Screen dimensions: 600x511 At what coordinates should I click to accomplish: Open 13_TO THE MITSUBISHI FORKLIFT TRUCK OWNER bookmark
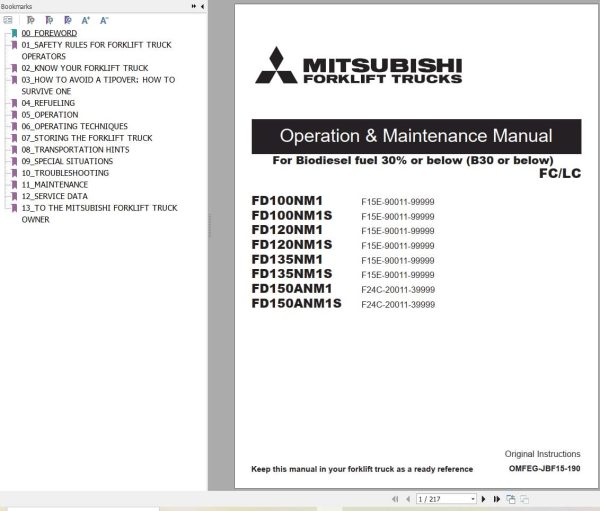click(99, 214)
